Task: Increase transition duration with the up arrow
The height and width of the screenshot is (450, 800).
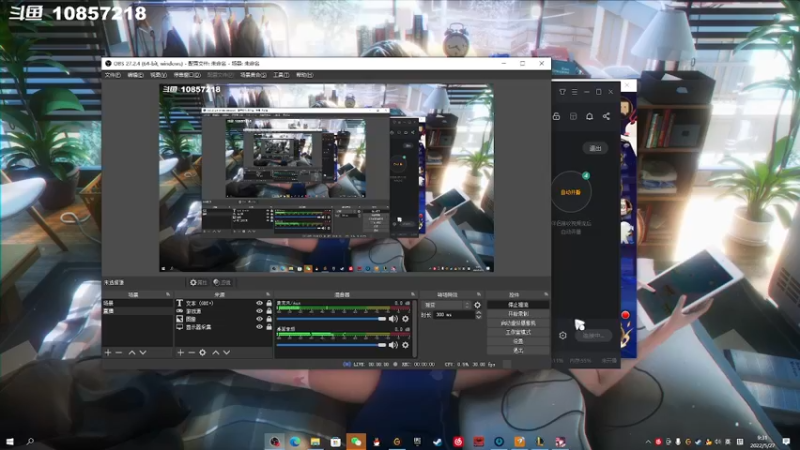Action: (479, 313)
